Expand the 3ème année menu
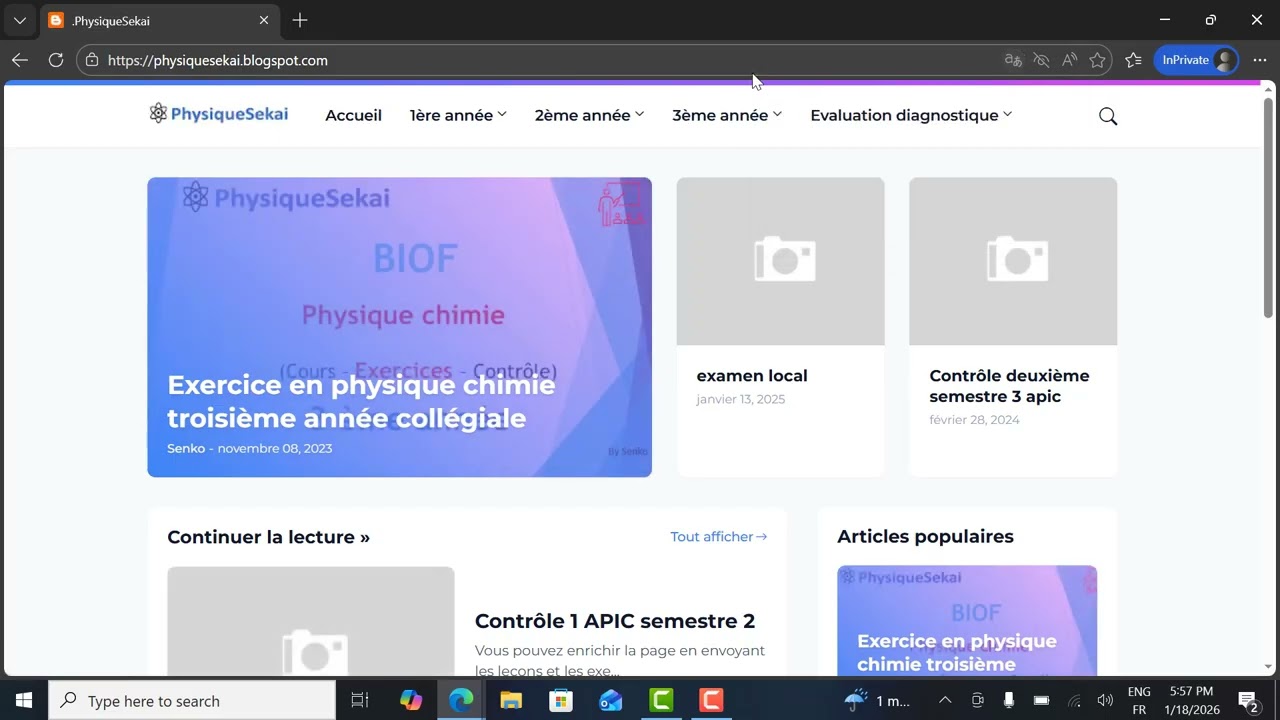This screenshot has width=1280, height=720. 727,115
